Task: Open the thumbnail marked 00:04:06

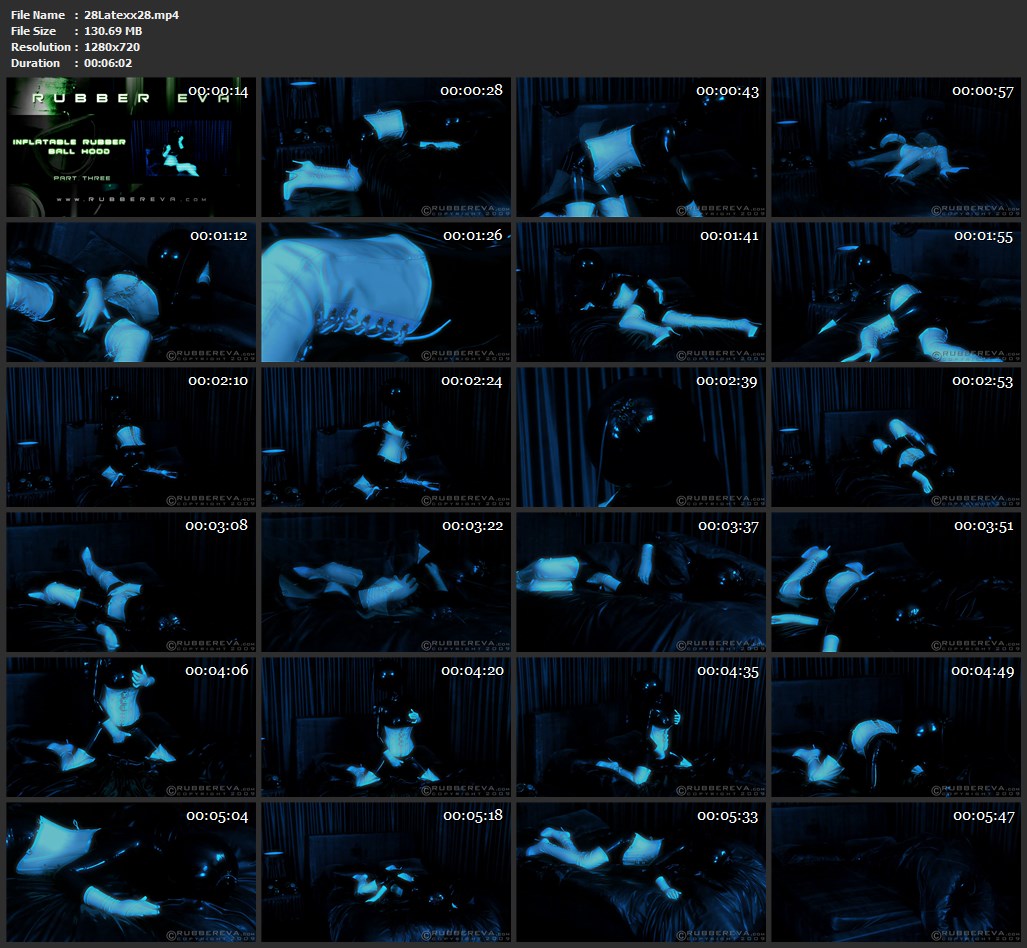Action: click(x=131, y=727)
